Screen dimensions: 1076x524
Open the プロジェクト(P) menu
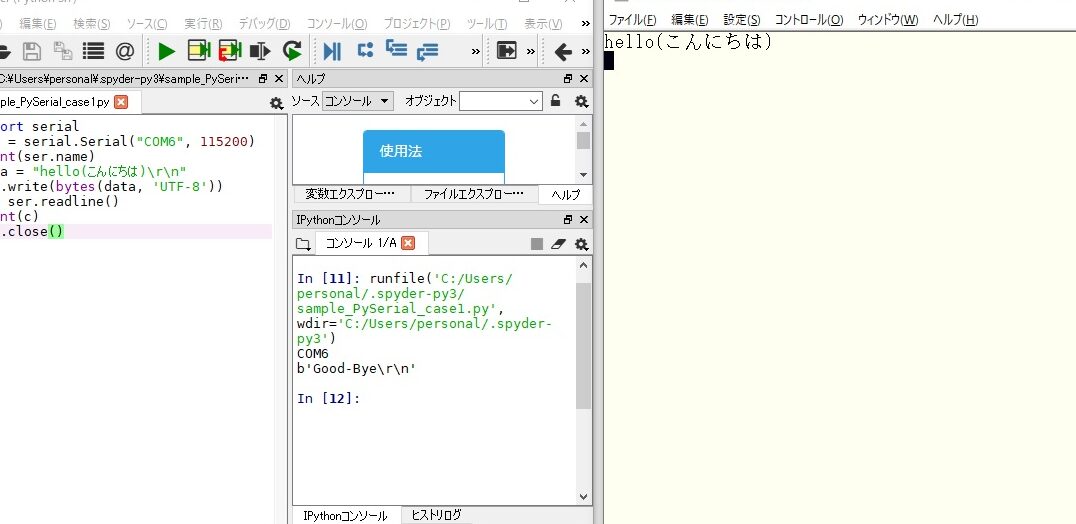click(417, 24)
